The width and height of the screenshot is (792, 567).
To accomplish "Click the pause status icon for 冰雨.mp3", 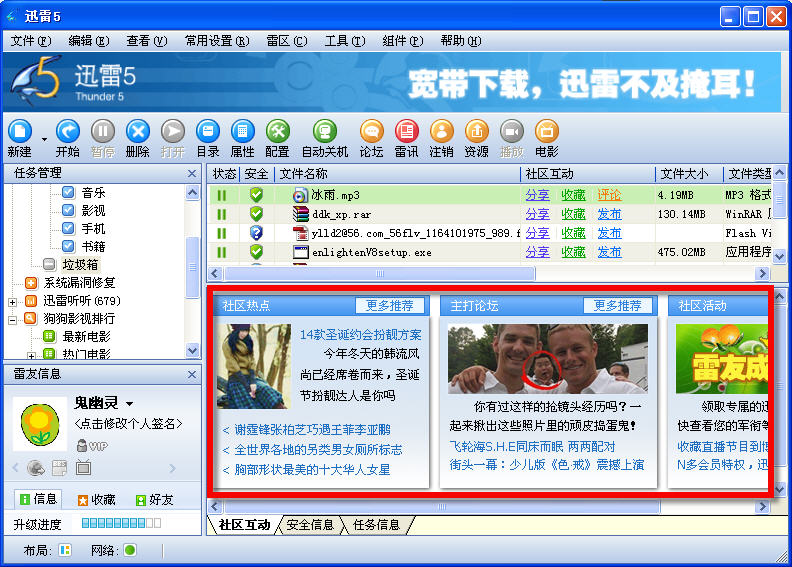I will point(221,195).
